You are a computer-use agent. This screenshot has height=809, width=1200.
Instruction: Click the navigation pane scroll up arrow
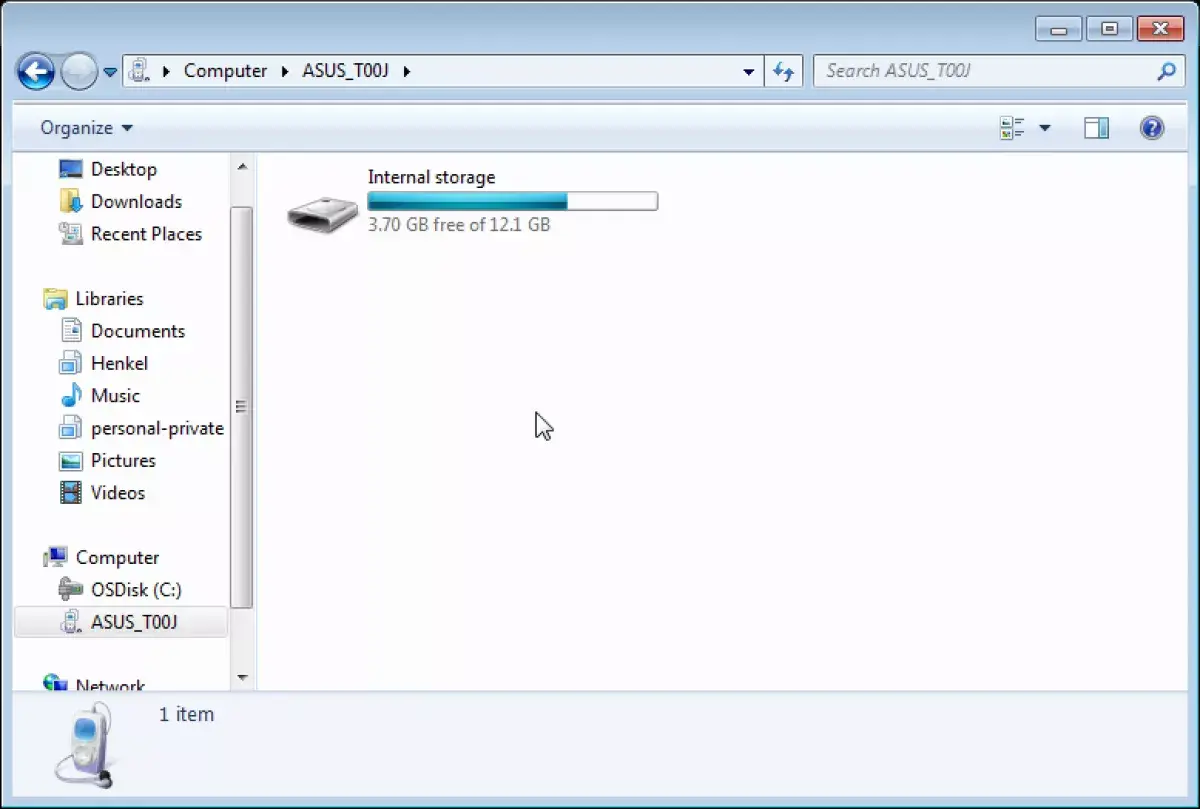pyautogui.click(x=242, y=167)
